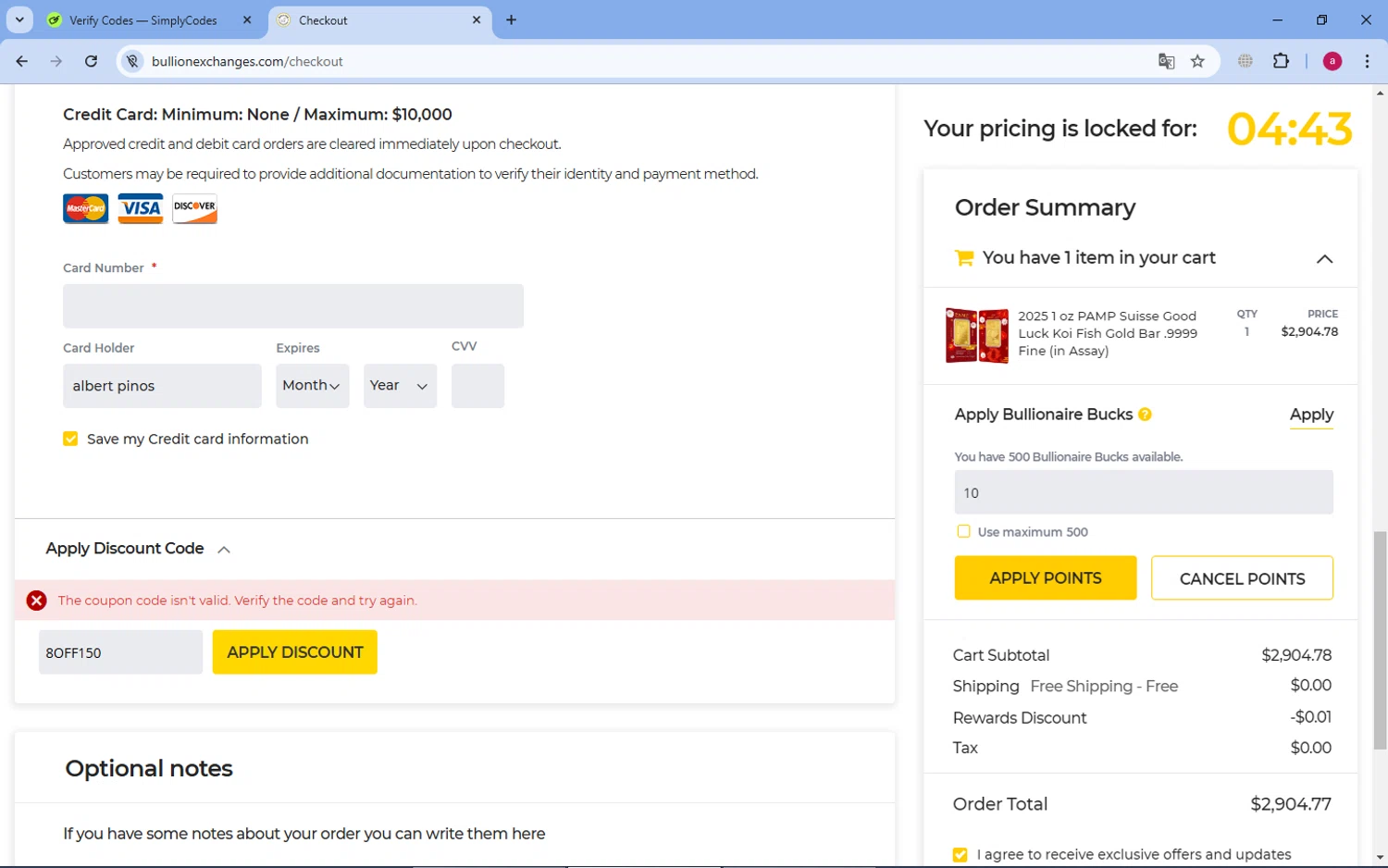Click the Cart Subtotal amount $2,904.78
The image size is (1388, 868).
pos(1296,655)
